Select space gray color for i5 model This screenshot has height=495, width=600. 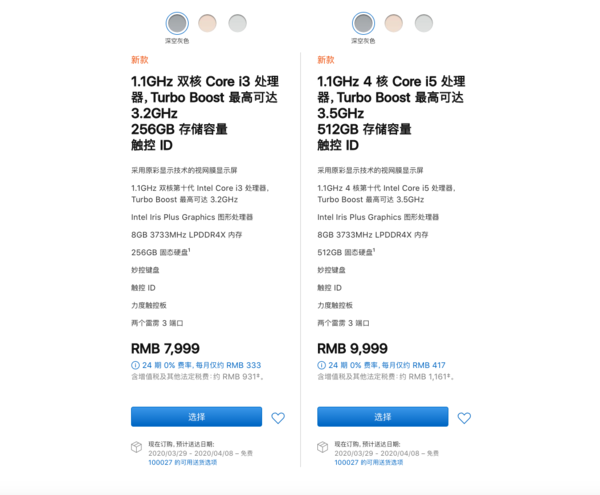coord(363,23)
